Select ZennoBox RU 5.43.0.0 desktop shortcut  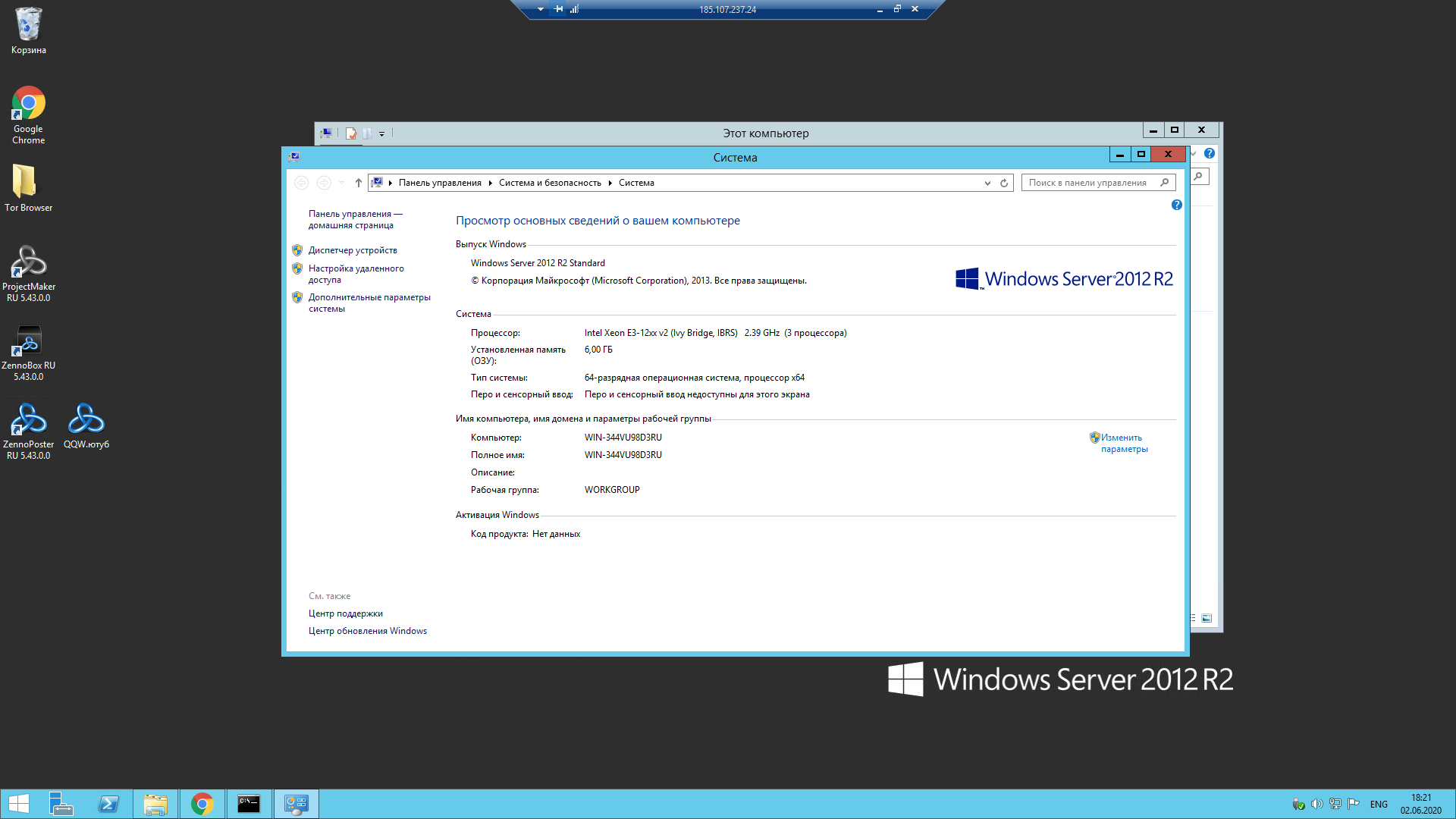[x=28, y=353]
